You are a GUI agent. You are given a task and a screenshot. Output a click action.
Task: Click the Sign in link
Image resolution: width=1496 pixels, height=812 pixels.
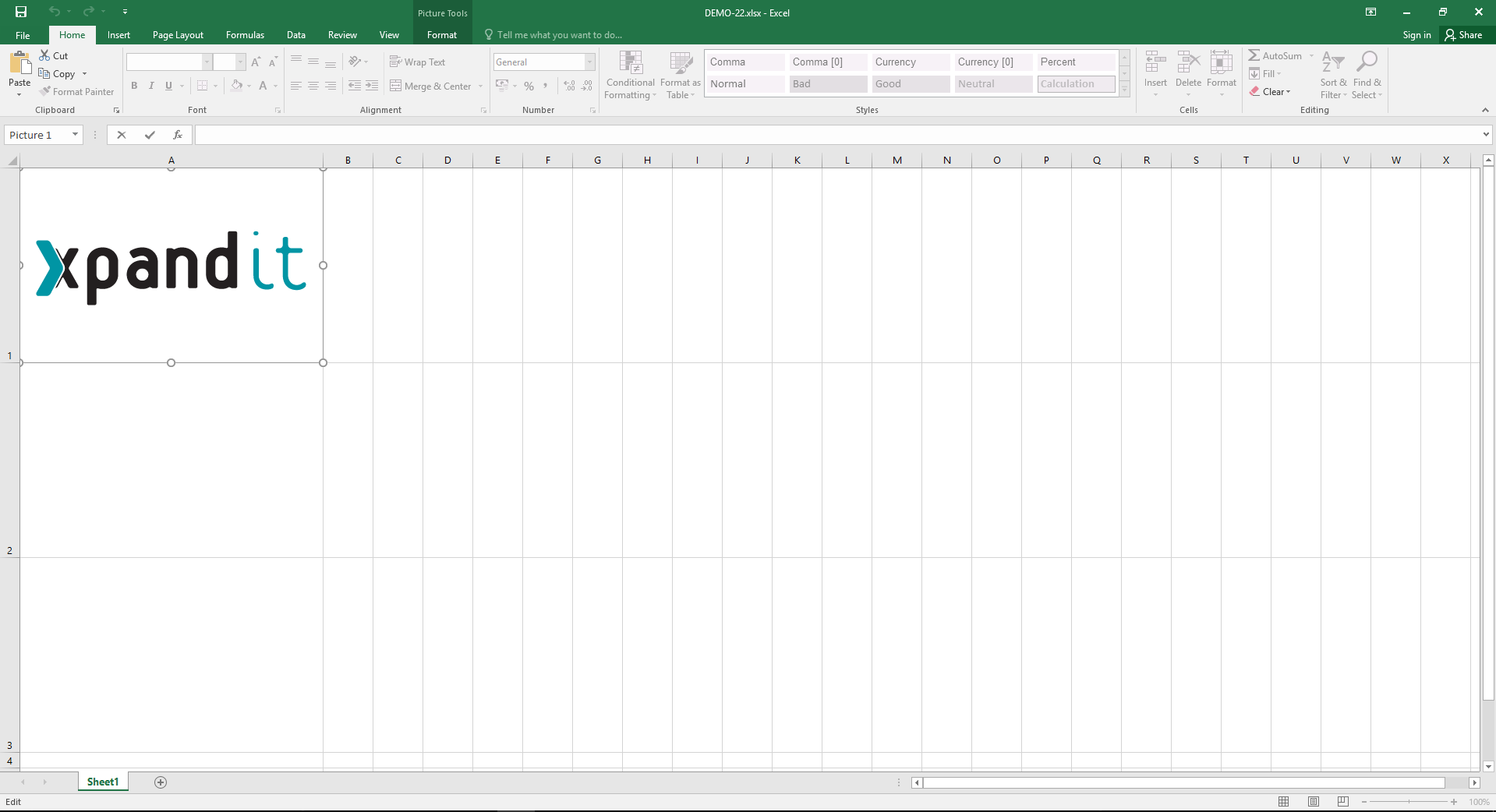[1416, 35]
